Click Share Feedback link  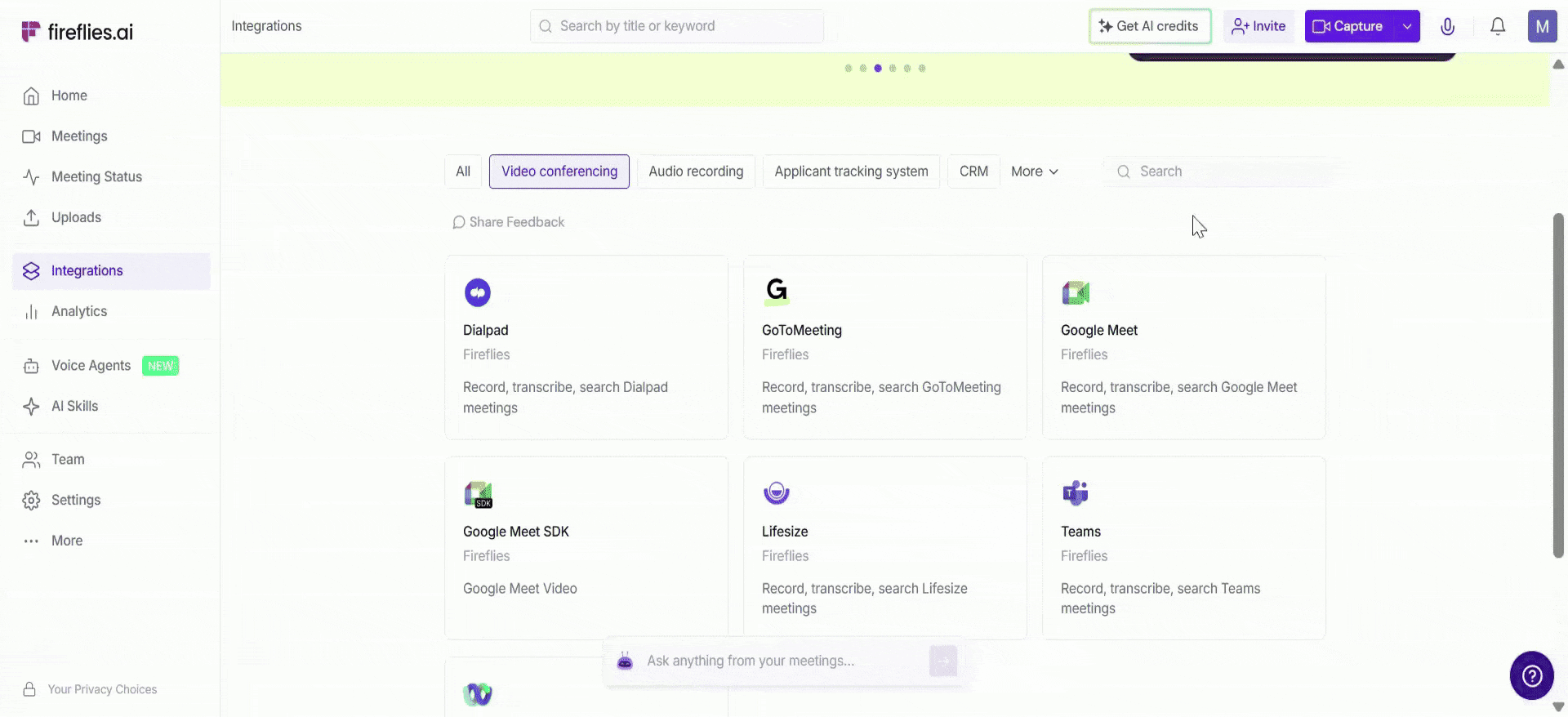(508, 222)
